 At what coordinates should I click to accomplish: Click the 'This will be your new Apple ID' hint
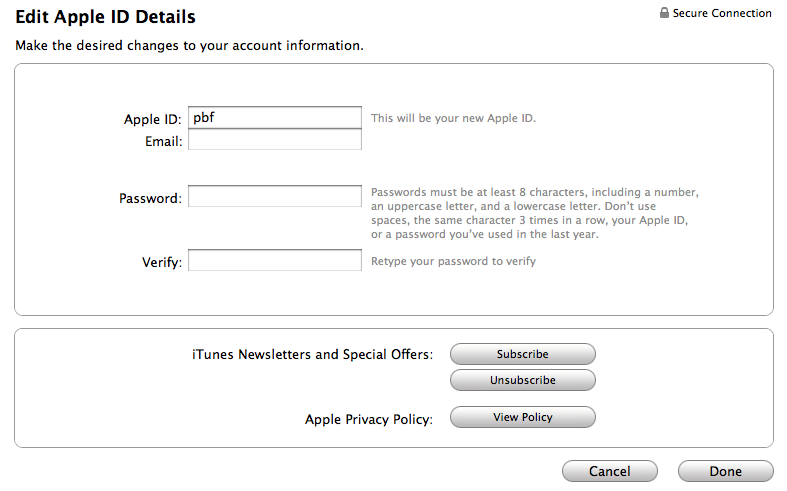pyautogui.click(x=453, y=118)
